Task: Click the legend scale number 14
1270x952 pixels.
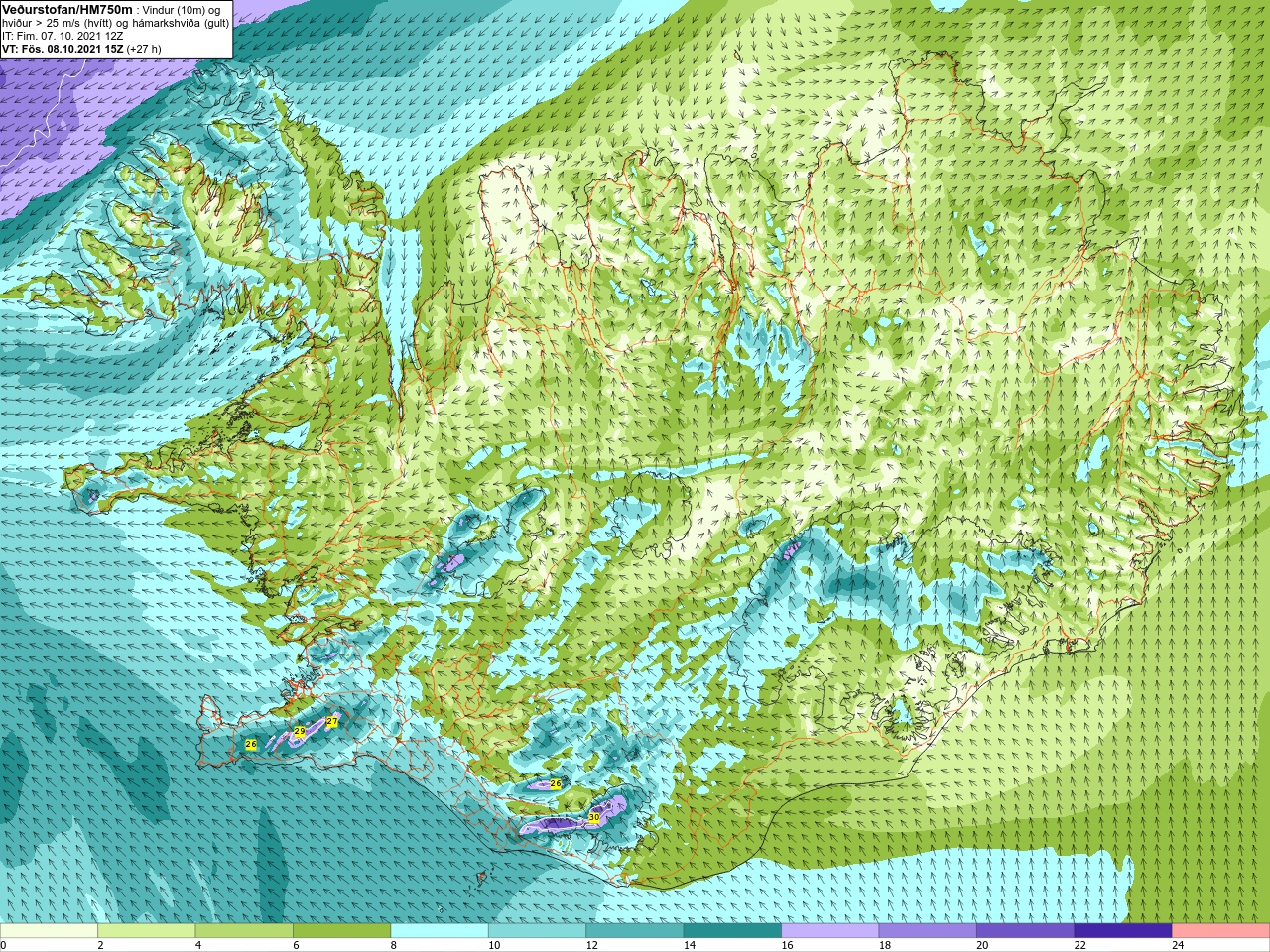Action: [x=690, y=945]
